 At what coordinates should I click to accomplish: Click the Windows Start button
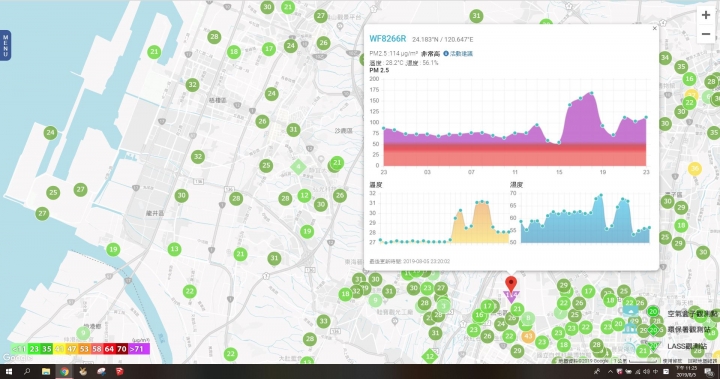pos(9,372)
